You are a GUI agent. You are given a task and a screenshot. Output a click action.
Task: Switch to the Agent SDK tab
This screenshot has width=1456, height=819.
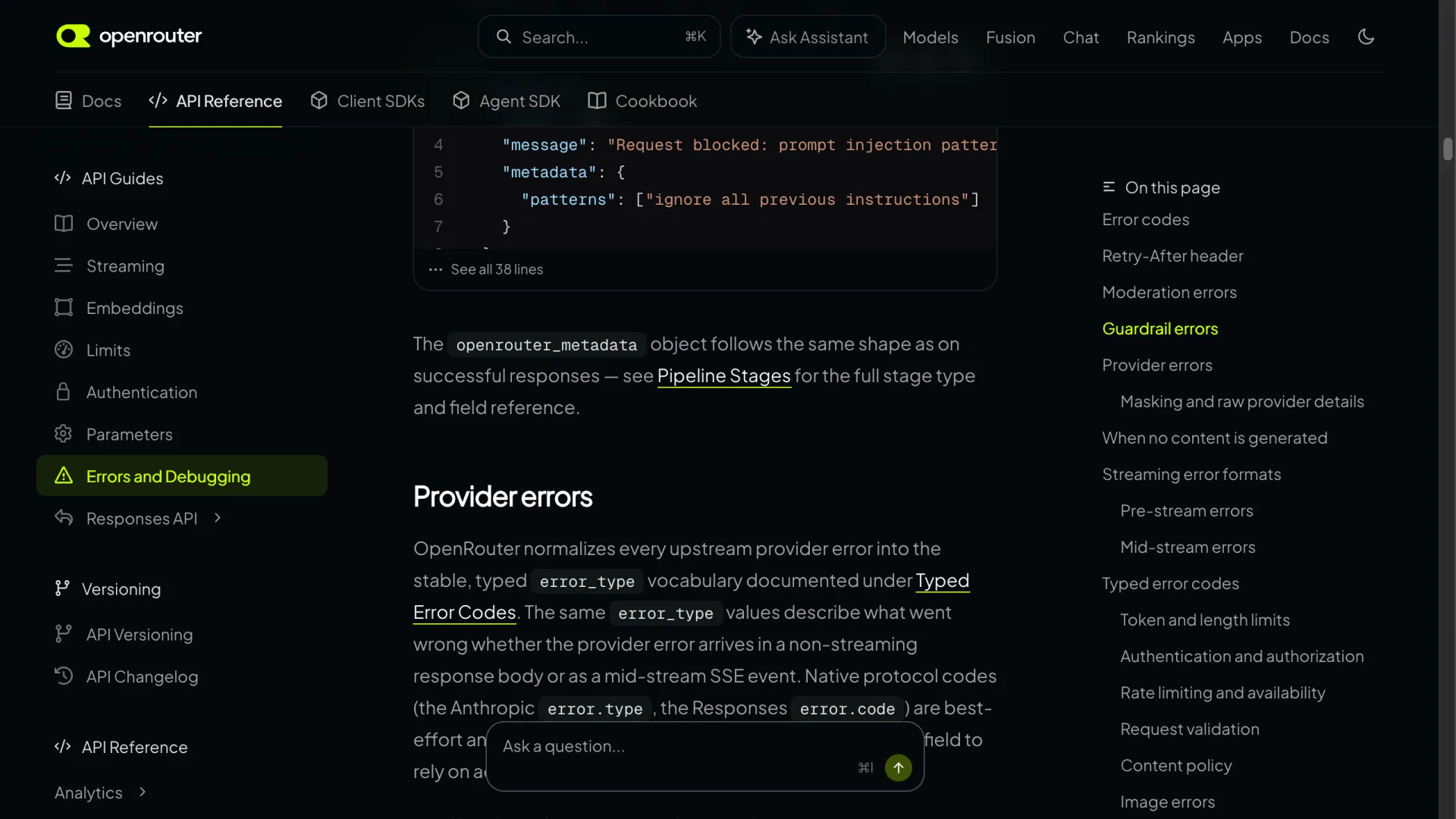click(506, 101)
